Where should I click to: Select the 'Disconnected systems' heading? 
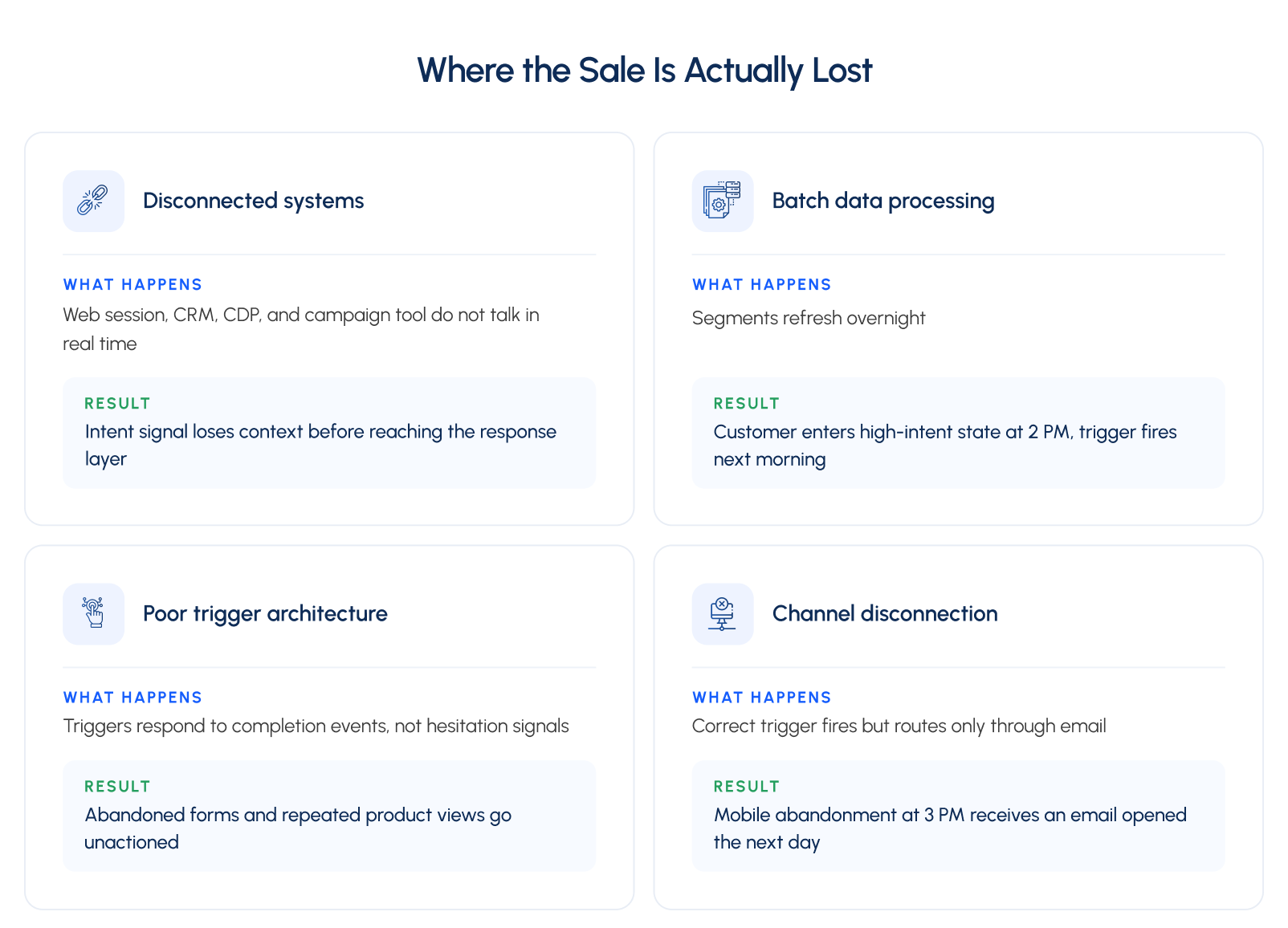pyautogui.click(x=253, y=201)
